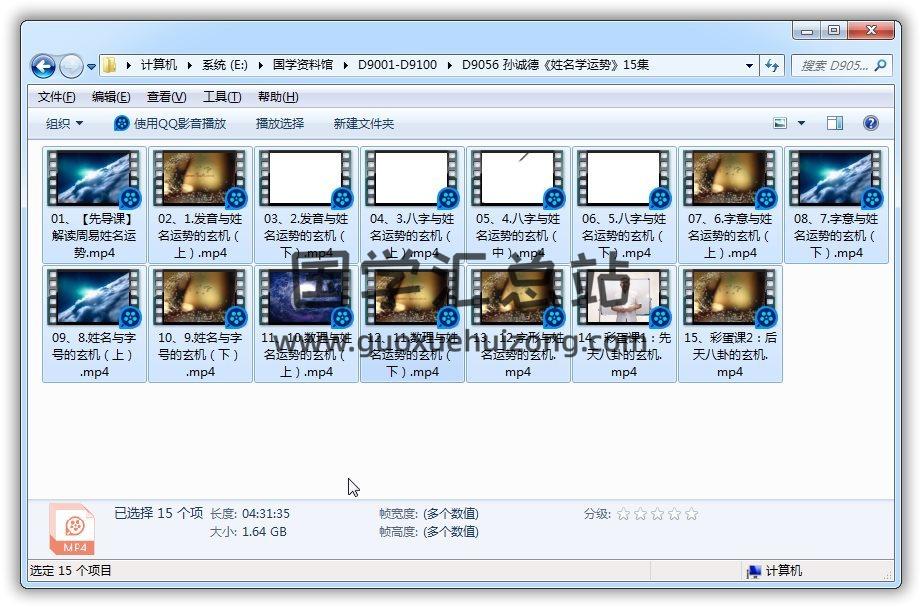The height and width of the screenshot is (609, 922).
Task: Select video 07、6.字意与姓名运势的玄机（上）
Action: pos(729,205)
